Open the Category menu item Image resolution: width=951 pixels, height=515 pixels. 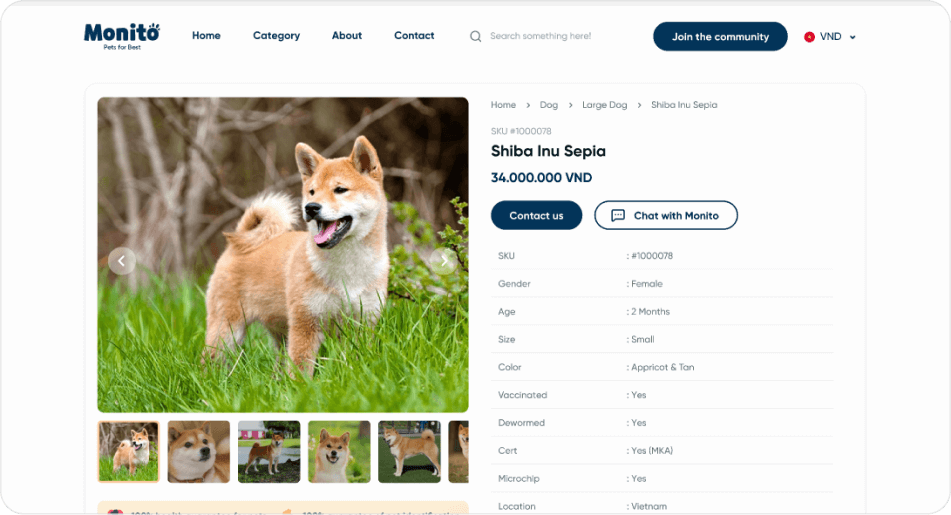pyautogui.click(x=277, y=36)
